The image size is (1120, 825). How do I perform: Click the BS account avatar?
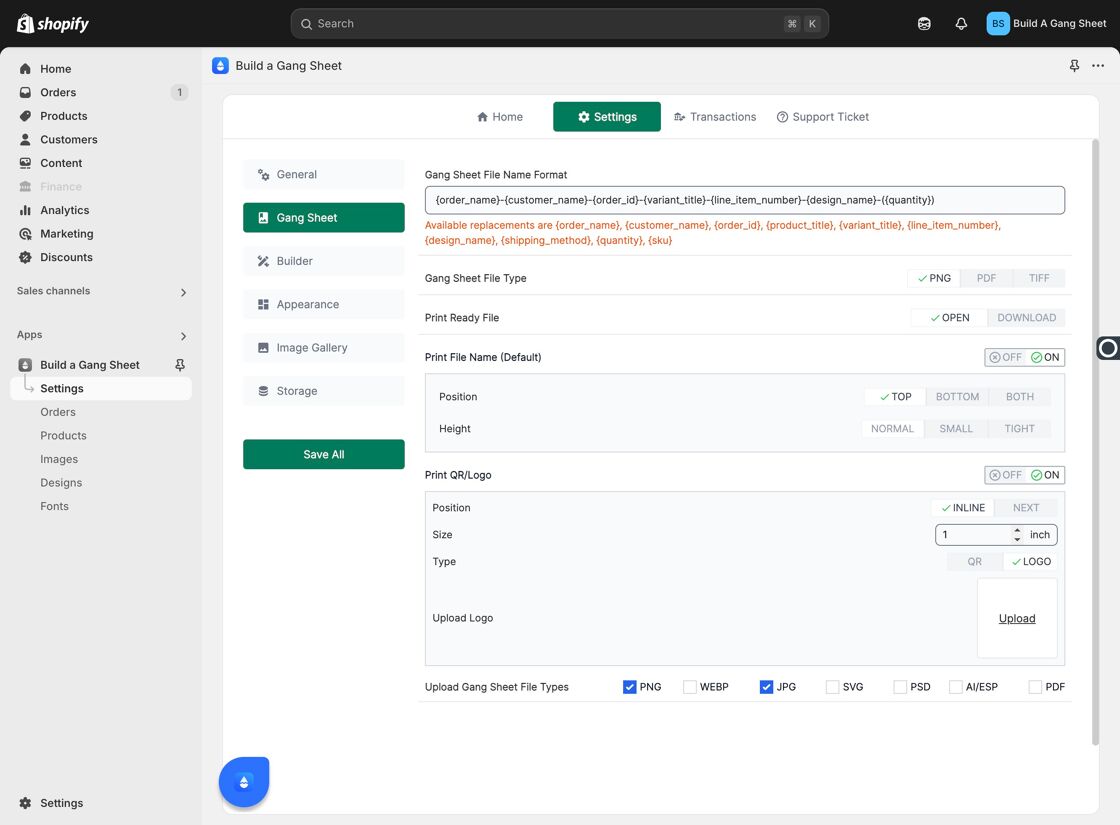click(998, 24)
